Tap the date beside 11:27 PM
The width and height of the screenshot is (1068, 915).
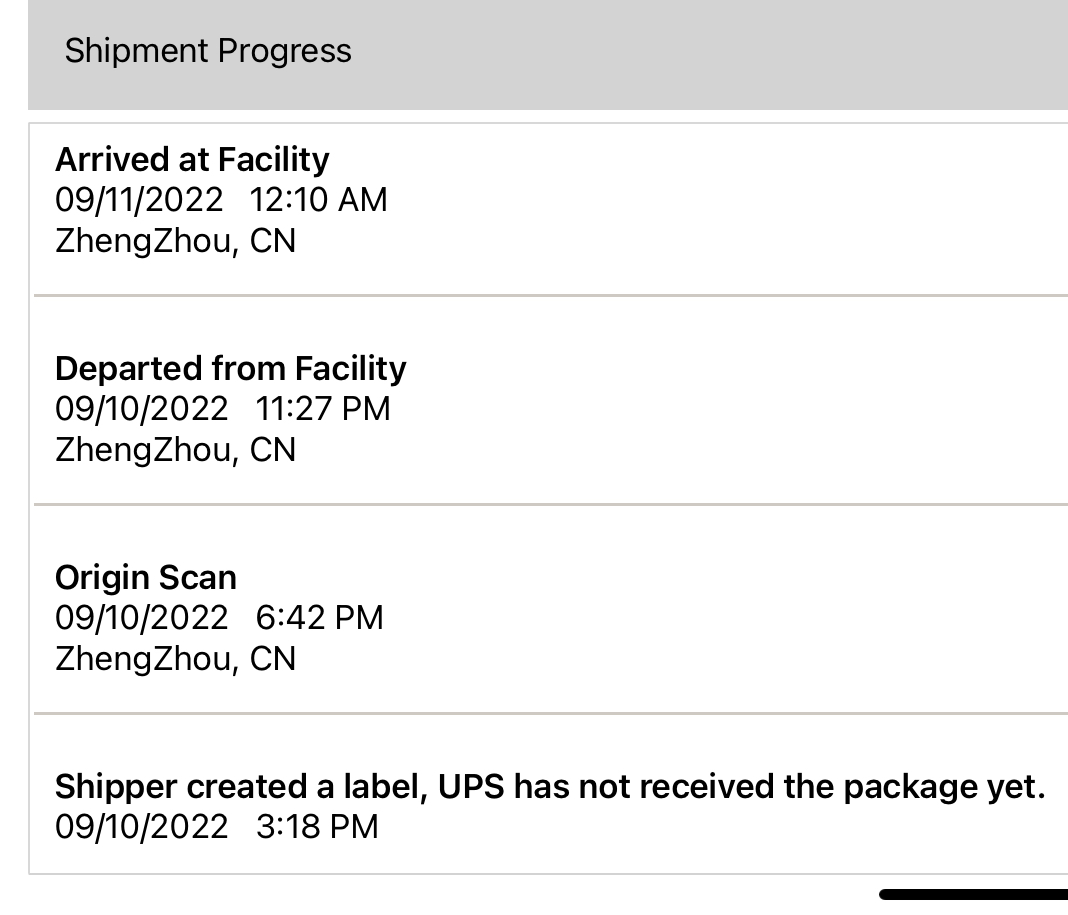(x=141, y=409)
